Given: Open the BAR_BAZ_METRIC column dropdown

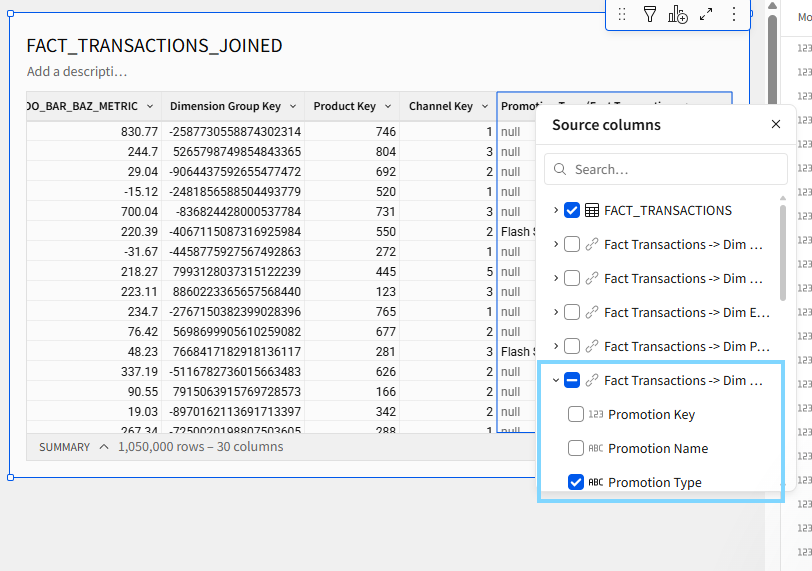Looking at the screenshot, I should pos(150,106).
